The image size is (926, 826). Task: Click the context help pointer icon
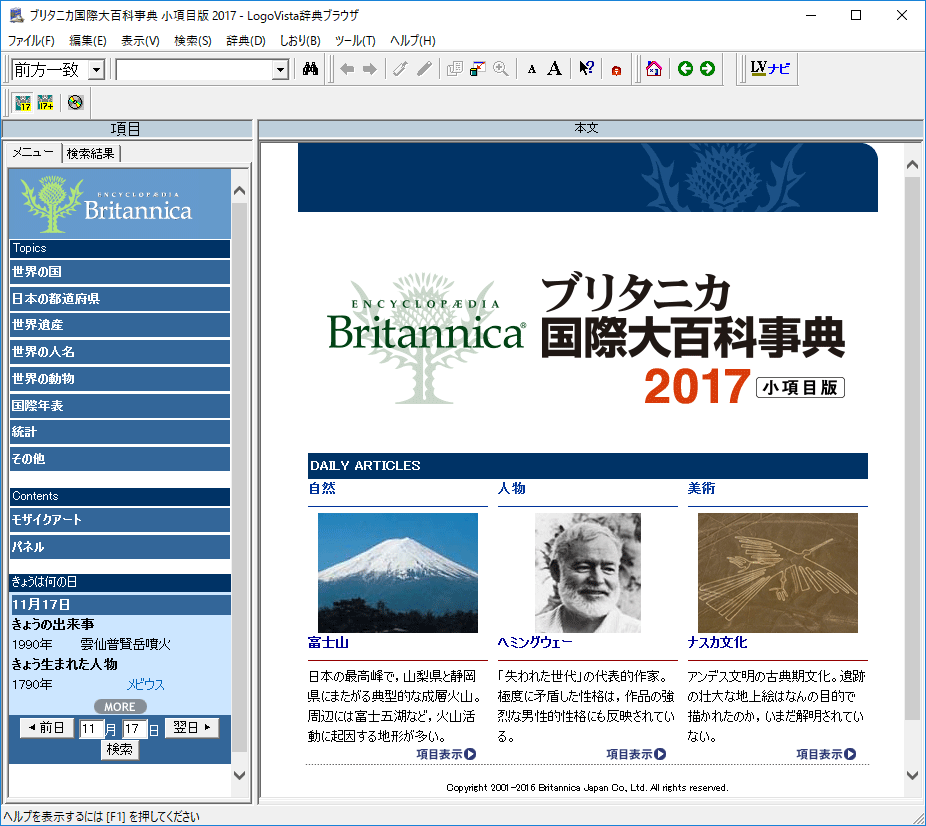point(586,68)
